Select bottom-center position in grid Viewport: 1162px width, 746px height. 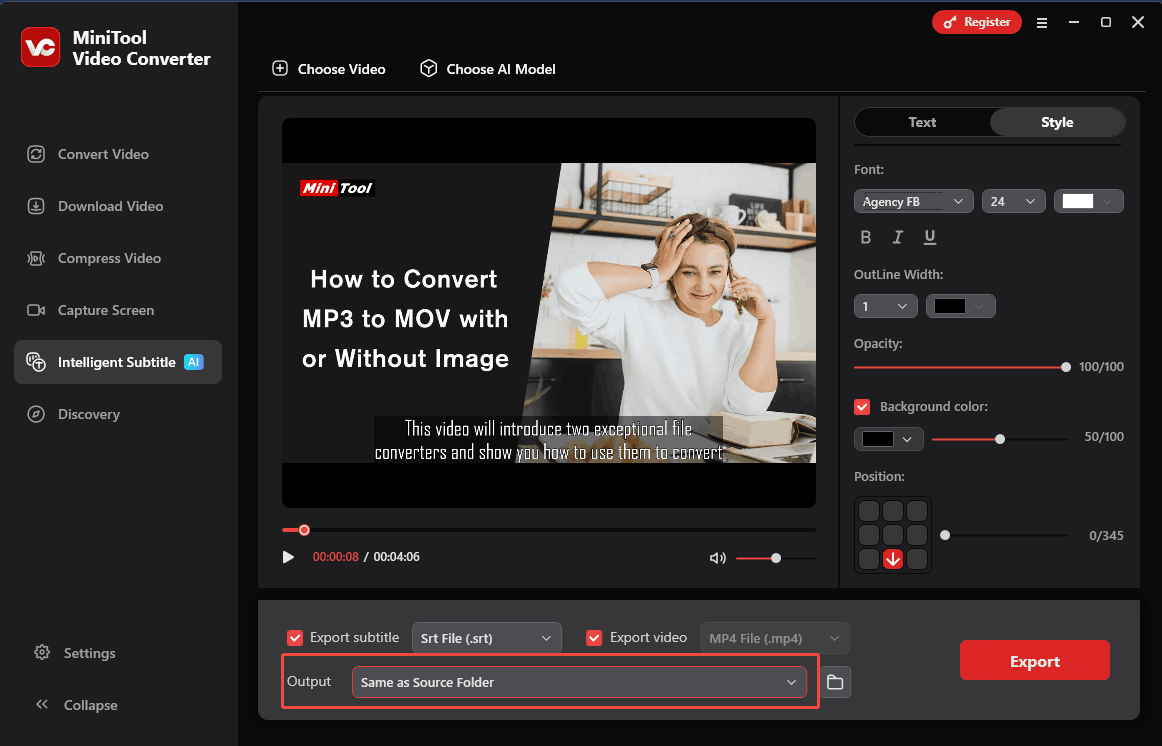pyautogui.click(x=893, y=559)
